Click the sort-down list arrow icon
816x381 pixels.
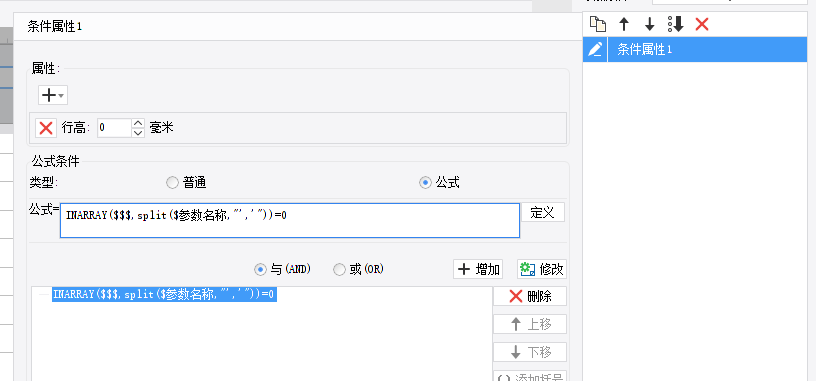tap(675, 24)
